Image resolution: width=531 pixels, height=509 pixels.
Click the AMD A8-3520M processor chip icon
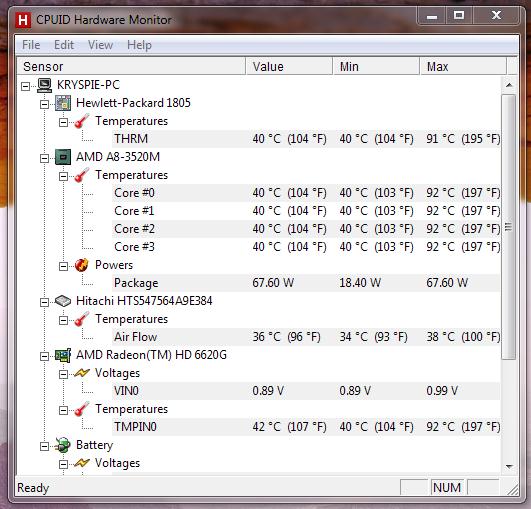(63, 157)
